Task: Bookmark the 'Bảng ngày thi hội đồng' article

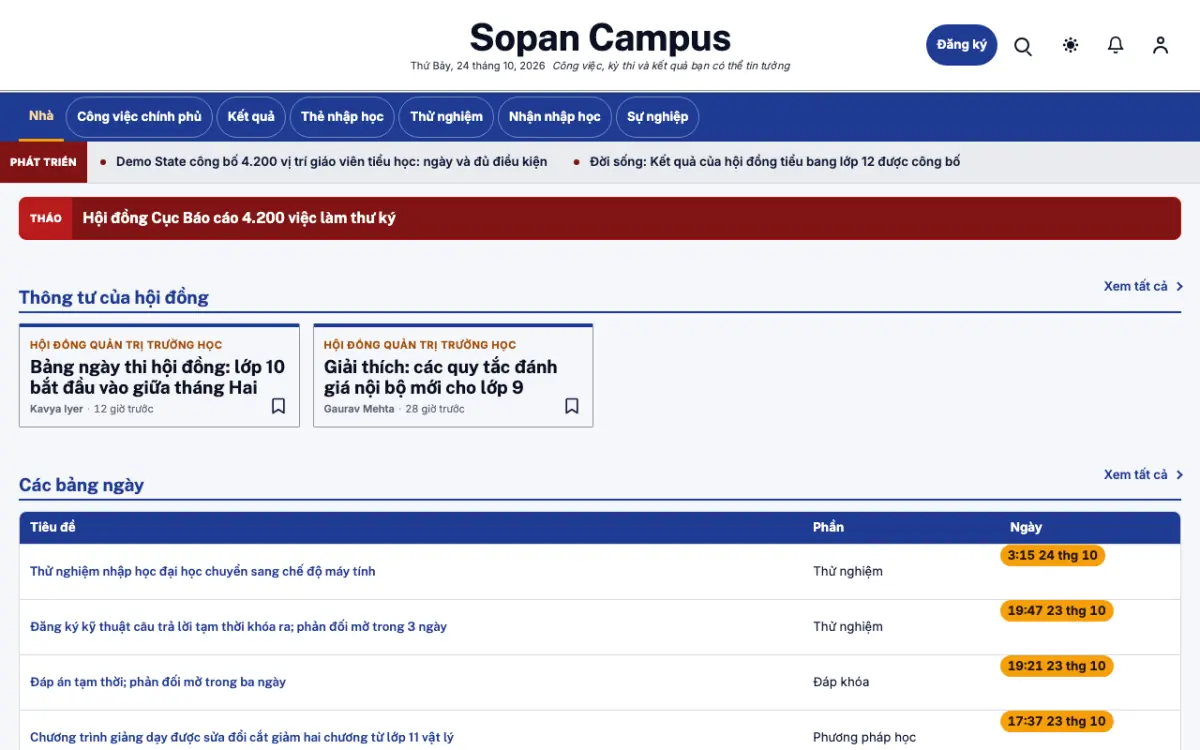Action: [279, 406]
